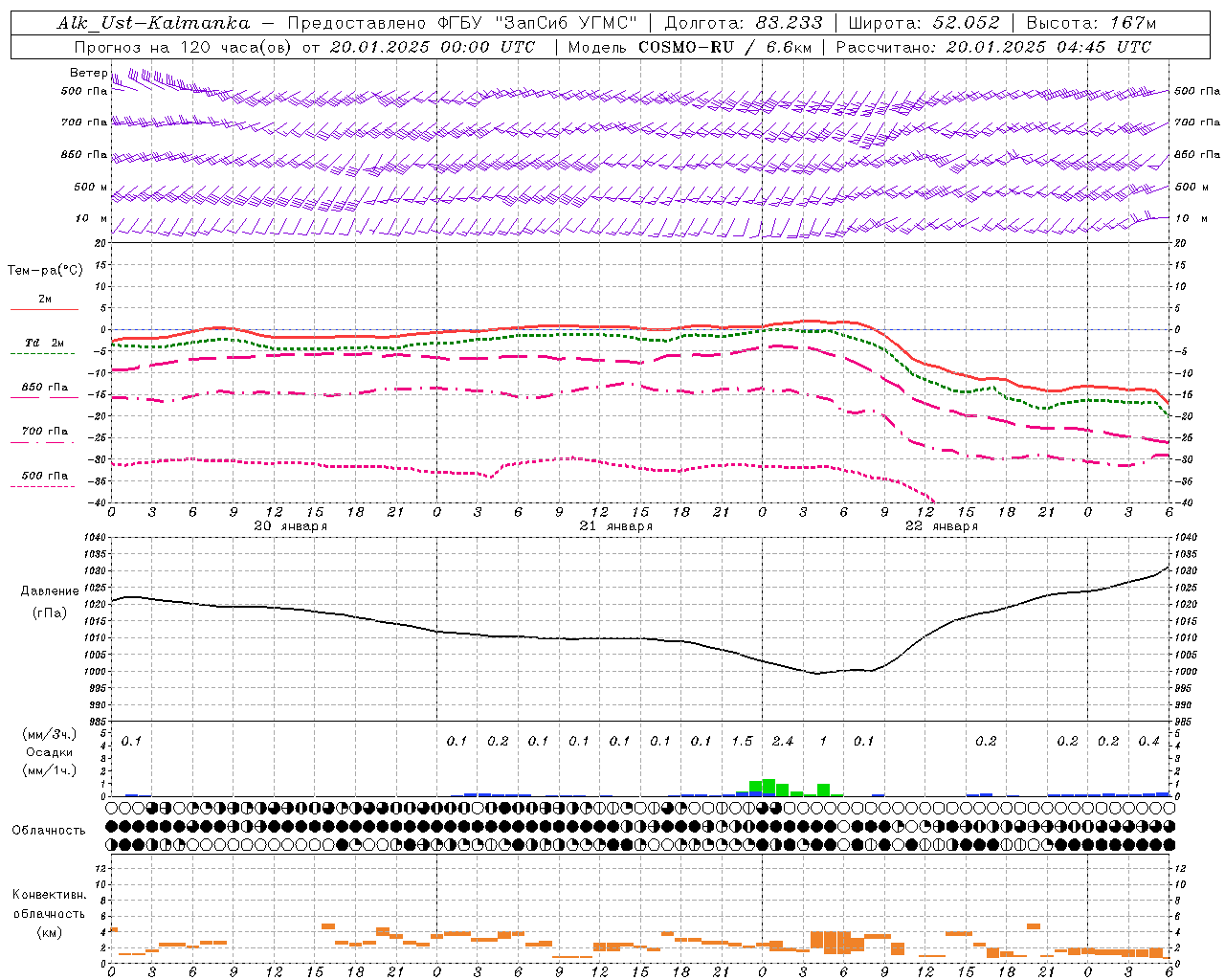This screenshot has height=980, width=1225.
Task: Click the 'Рассчитано: 20.01.2025 04:45 UTC' text
Action: [993, 47]
